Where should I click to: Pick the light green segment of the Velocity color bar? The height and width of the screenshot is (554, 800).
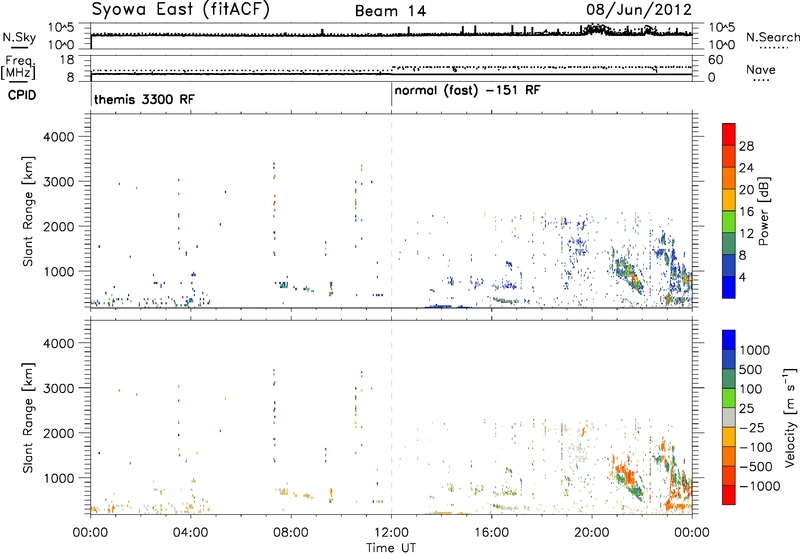coord(729,398)
